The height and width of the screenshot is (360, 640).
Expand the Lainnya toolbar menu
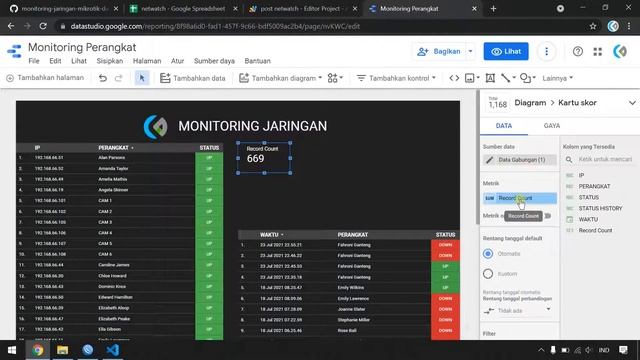pos(558,78)
